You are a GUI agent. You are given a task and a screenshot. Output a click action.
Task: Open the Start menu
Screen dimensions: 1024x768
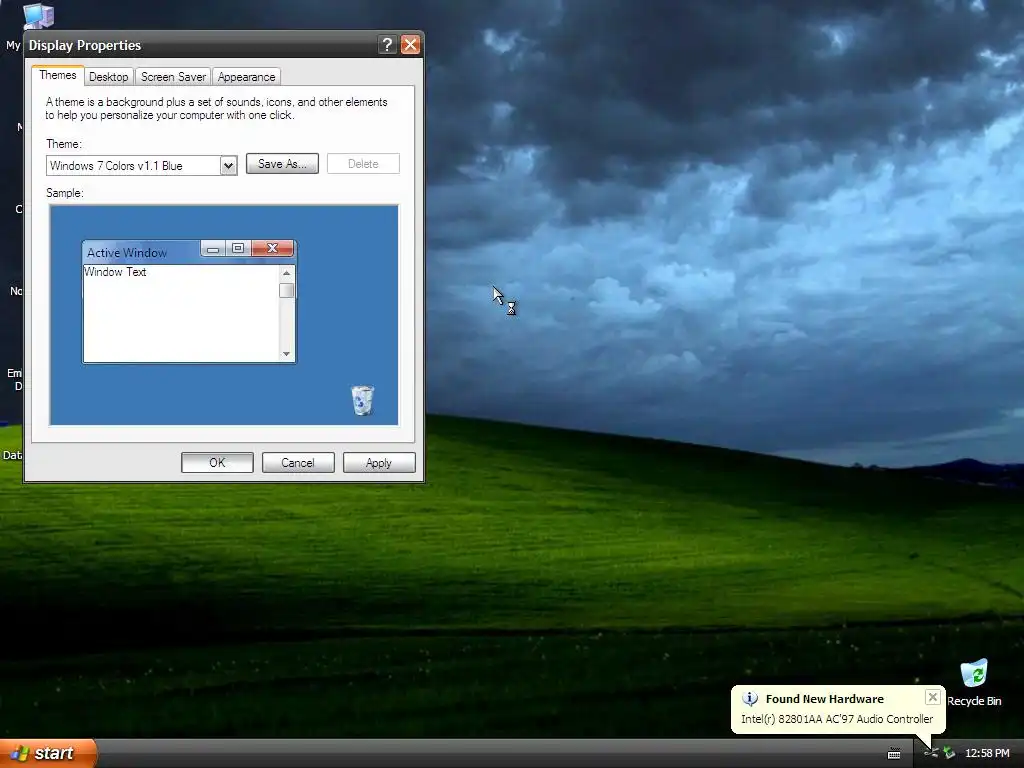[48, 753]
